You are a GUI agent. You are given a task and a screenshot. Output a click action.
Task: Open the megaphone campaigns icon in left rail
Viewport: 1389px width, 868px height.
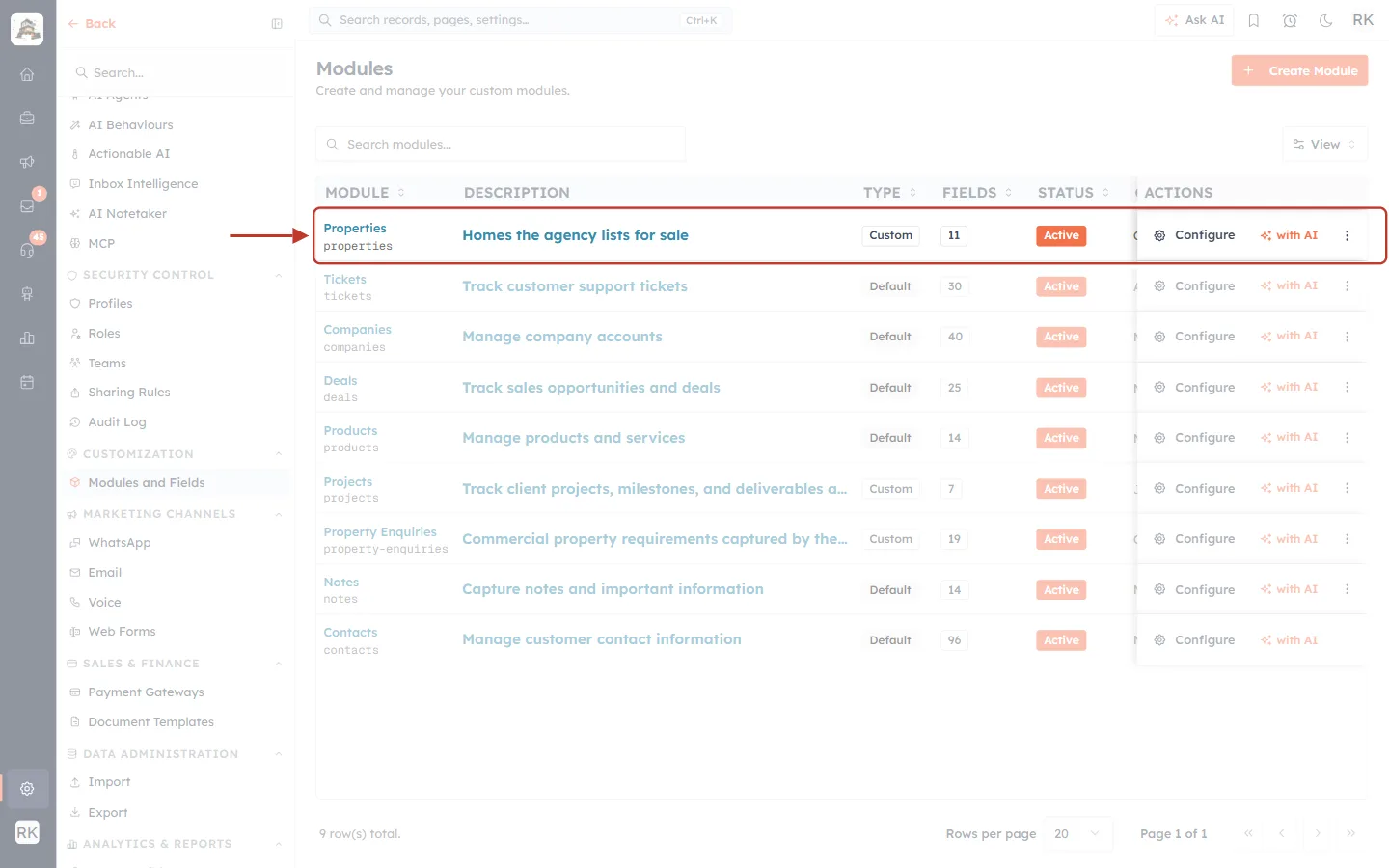[27, 162]
